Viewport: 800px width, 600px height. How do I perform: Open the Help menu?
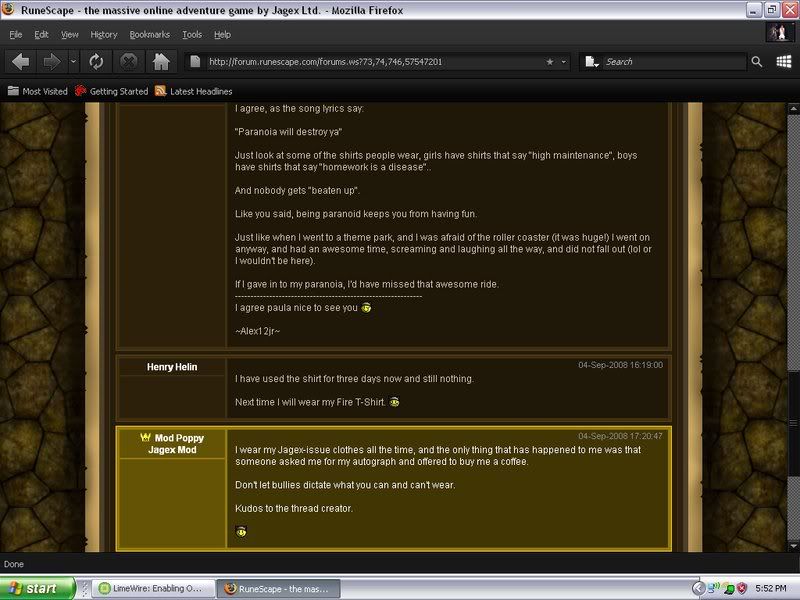(222, 35)
